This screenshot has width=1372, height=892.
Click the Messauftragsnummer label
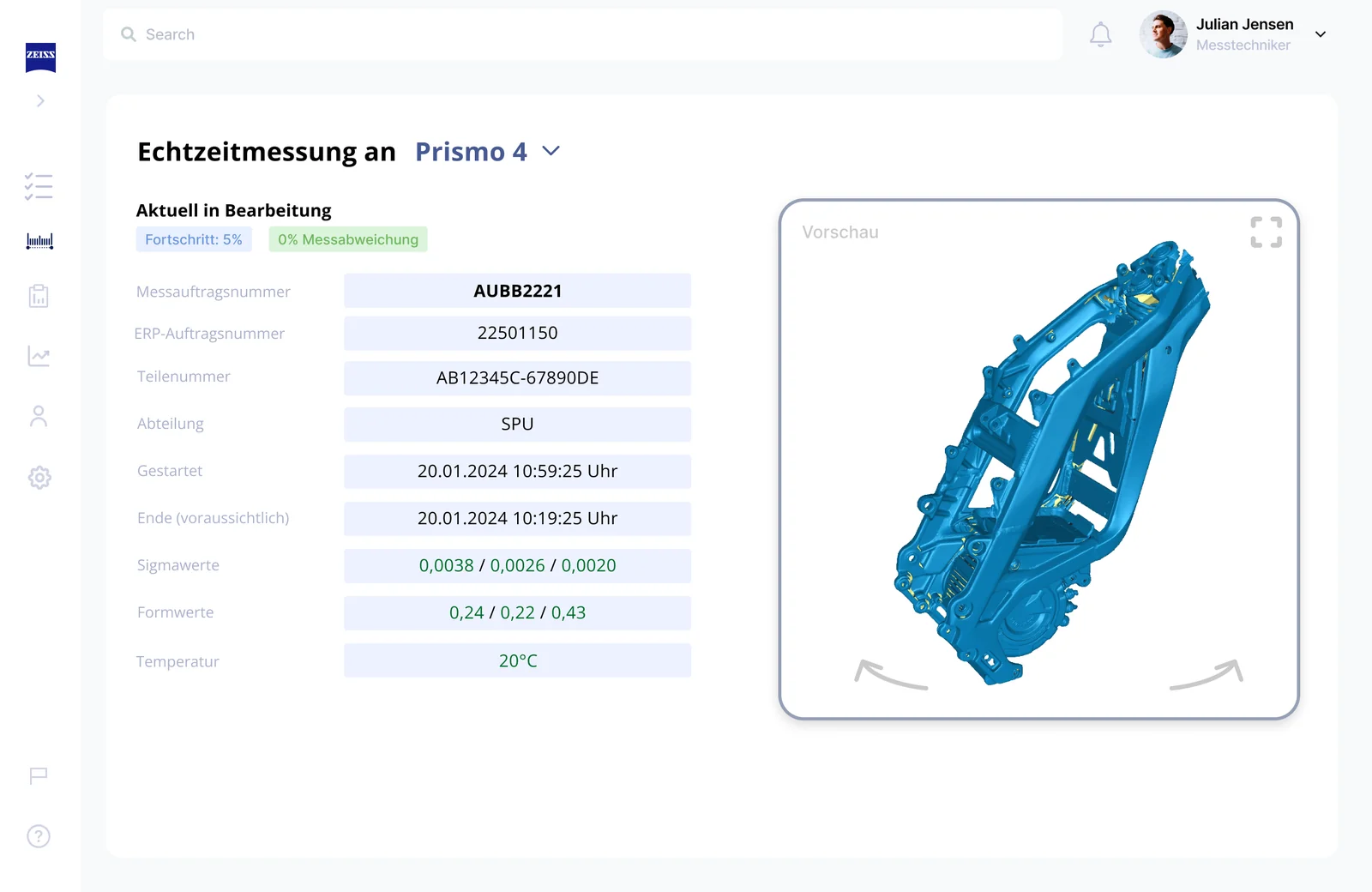point(213,292)
